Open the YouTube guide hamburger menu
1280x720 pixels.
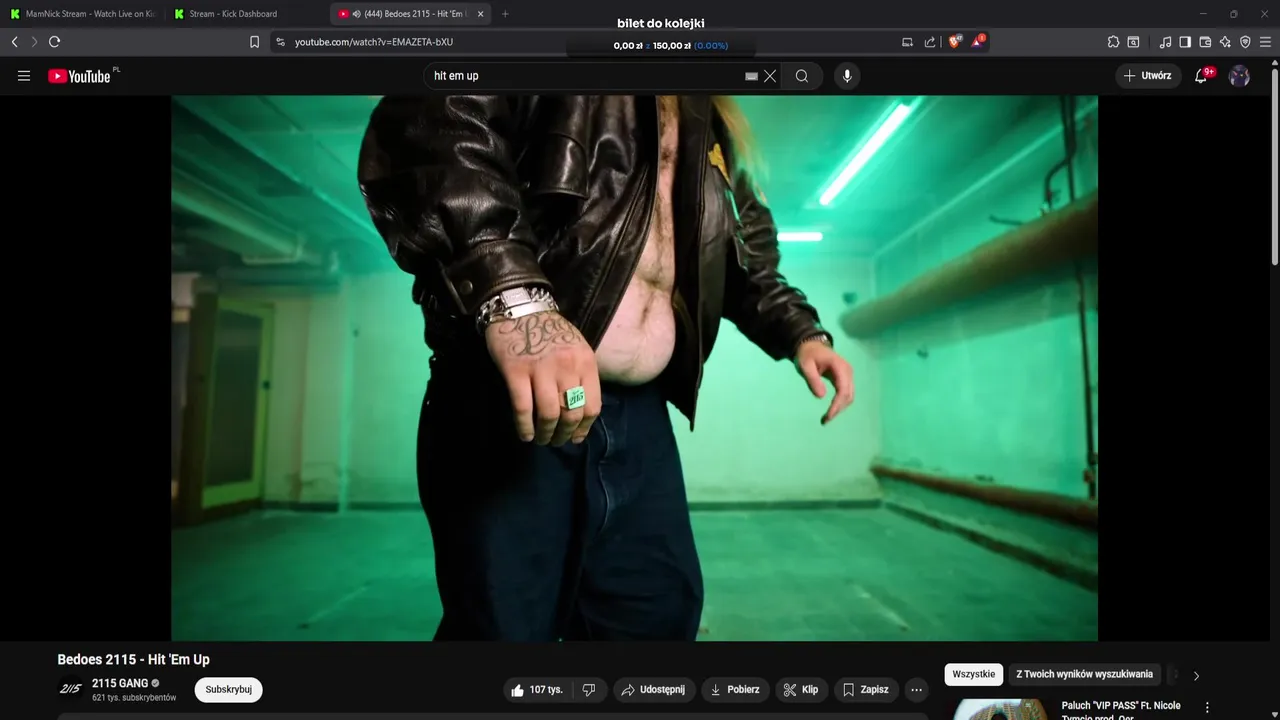pos(24,76)
